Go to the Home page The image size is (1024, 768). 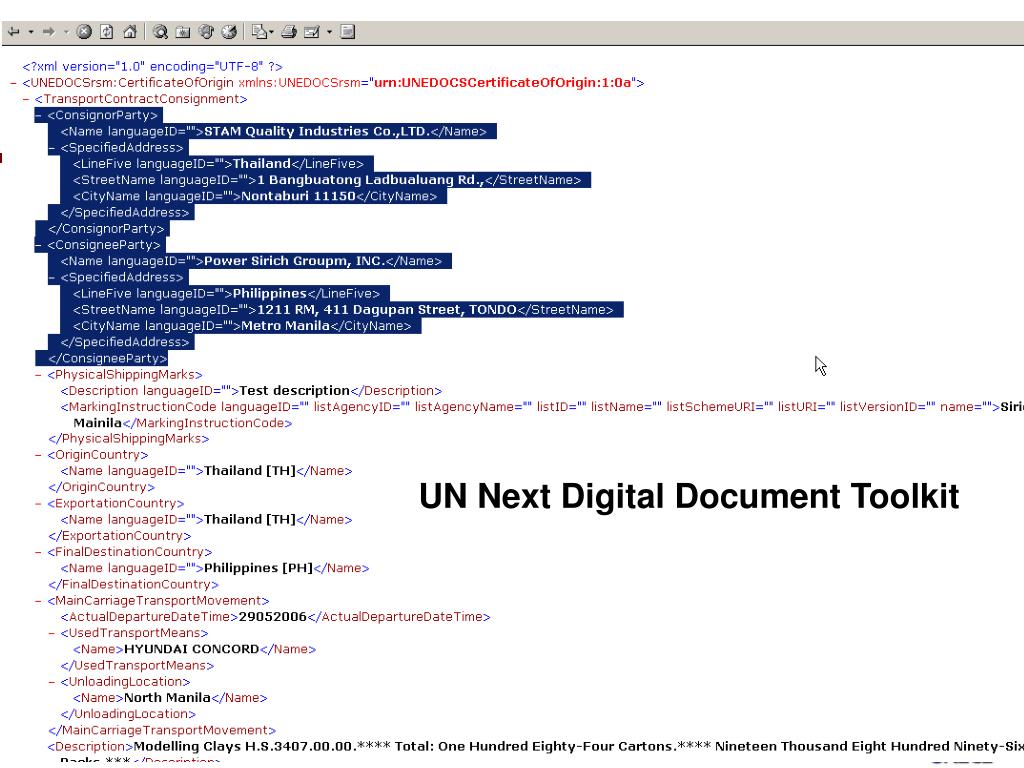[130, 31]
